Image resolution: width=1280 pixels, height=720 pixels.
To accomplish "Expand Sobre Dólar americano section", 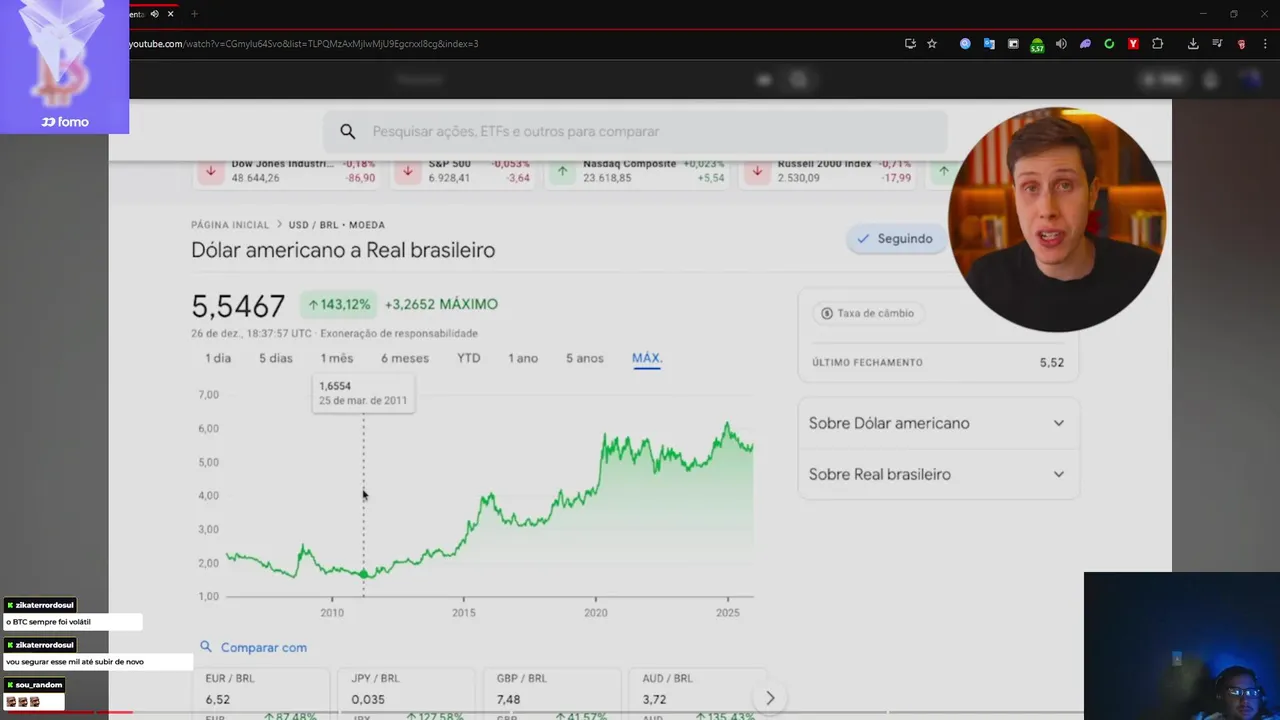I will click(938, 423).
